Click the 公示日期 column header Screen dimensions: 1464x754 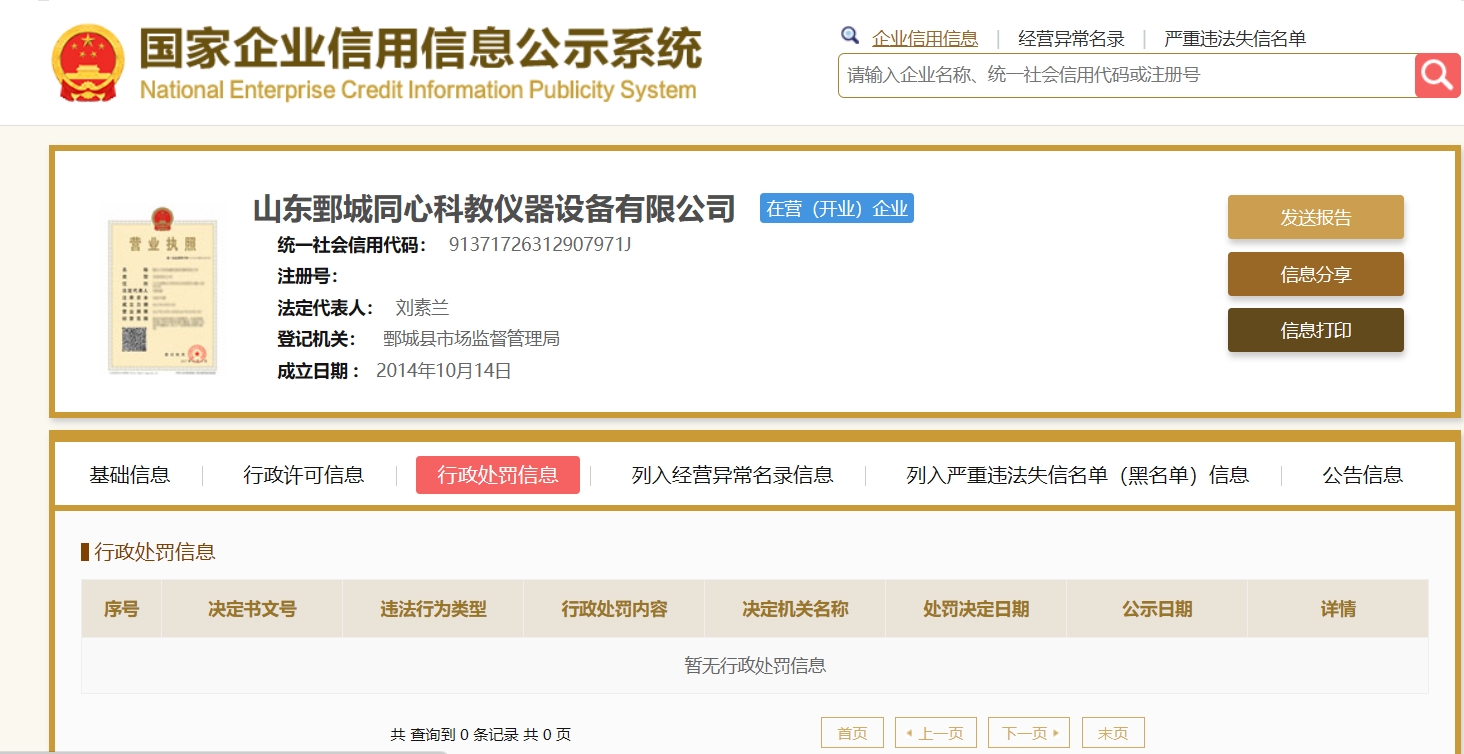(x=1157, y=609)
